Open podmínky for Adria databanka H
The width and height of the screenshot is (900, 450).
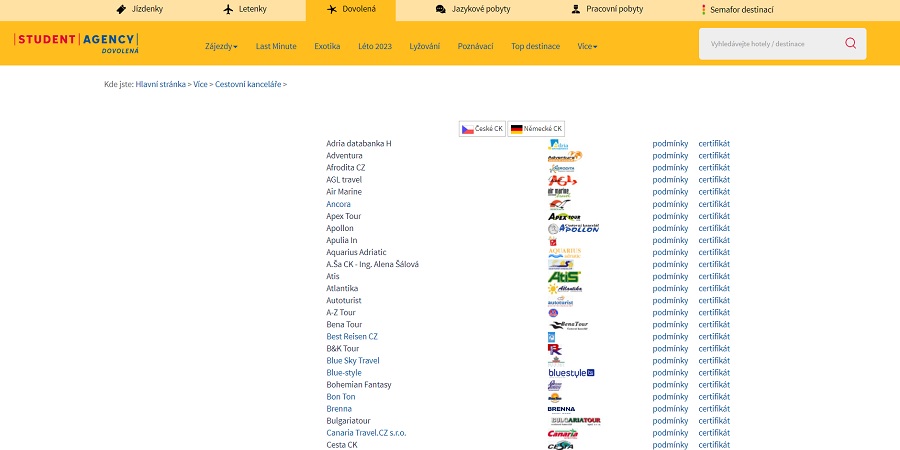pyautogui.click(x=670, y=144)
